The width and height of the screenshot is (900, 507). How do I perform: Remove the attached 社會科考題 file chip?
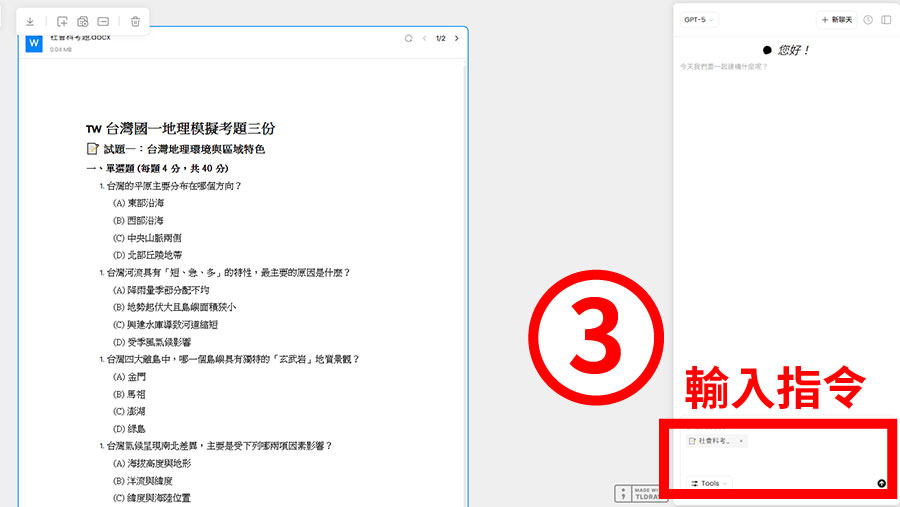[741, 441]
